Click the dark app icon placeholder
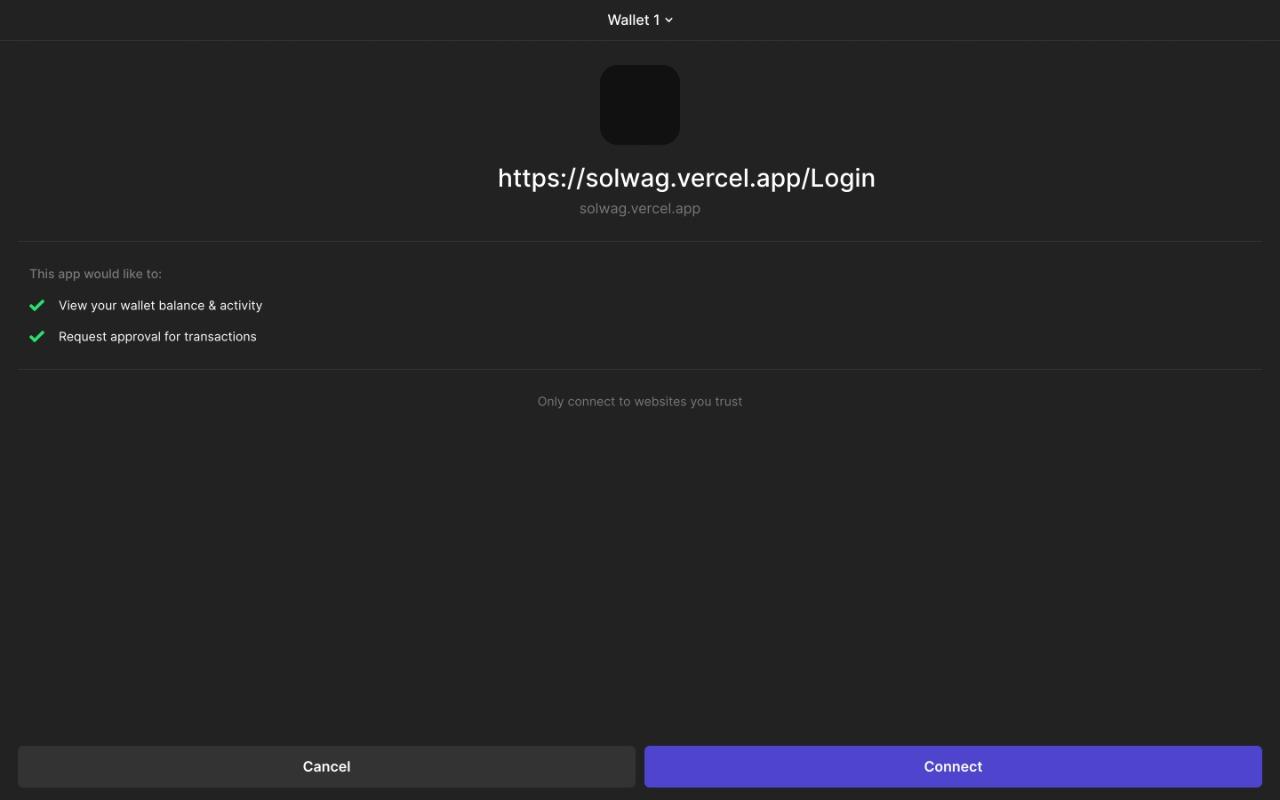This screenshot has width=1280, height=800. (x=640, y=105)
